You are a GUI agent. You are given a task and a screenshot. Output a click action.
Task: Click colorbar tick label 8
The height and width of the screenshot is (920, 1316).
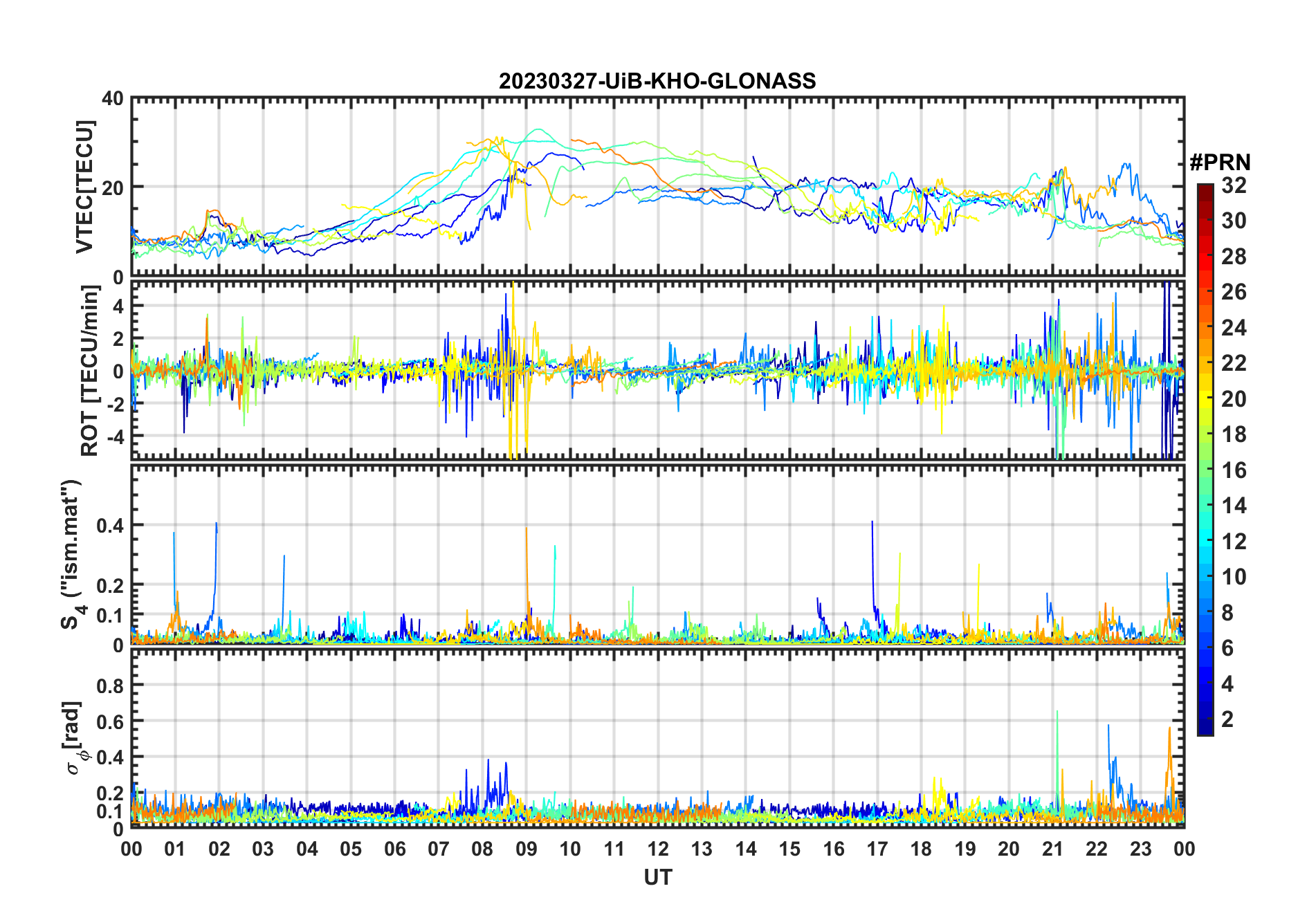coord(1227,613)
